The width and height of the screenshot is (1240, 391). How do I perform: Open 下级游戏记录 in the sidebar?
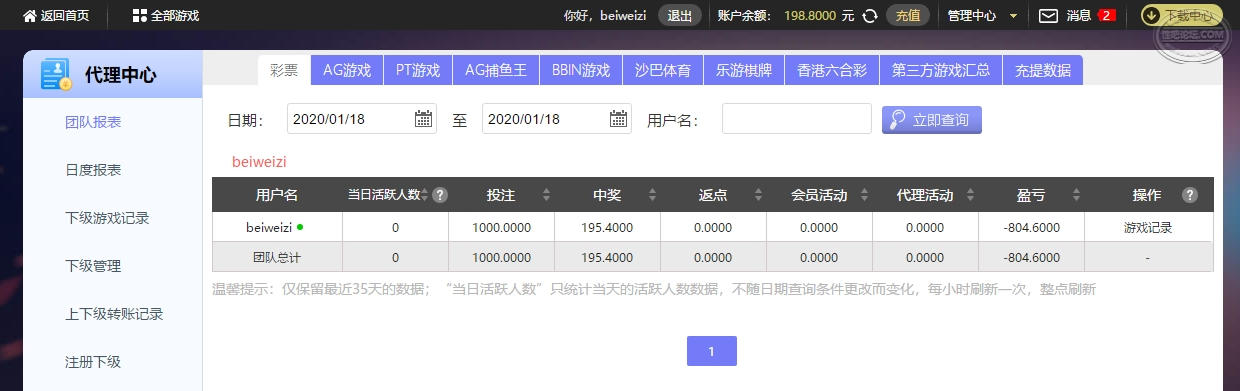(x=107, y=218)
